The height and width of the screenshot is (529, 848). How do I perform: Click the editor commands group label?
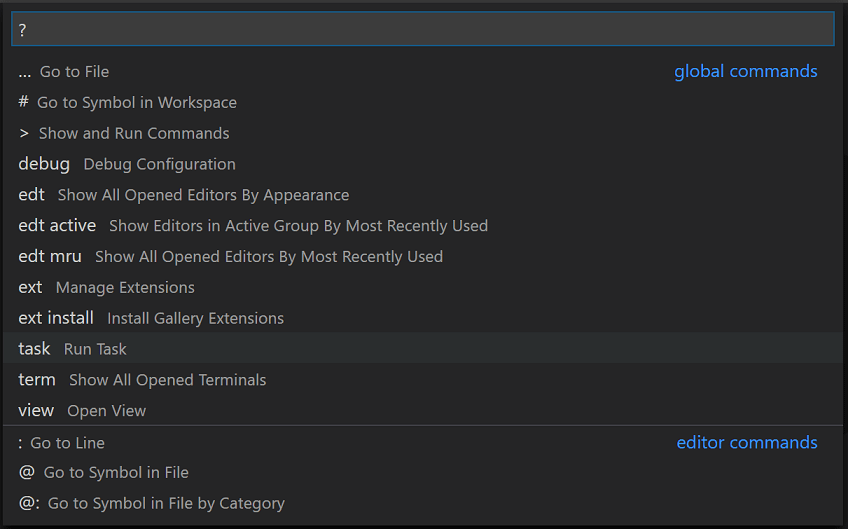(x=746, y=443)
